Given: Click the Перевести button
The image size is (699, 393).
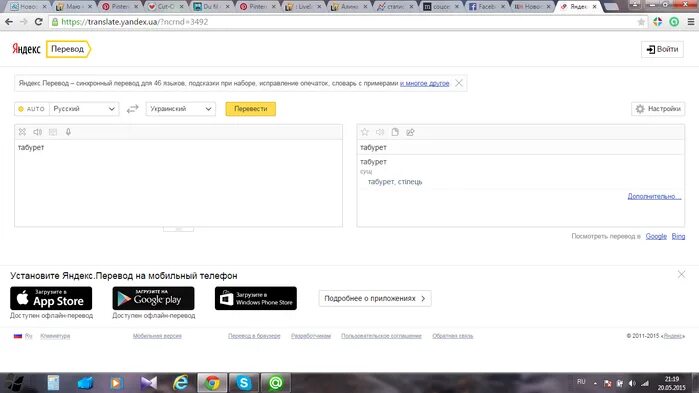Looking at the screenshot, I should 251,109.
